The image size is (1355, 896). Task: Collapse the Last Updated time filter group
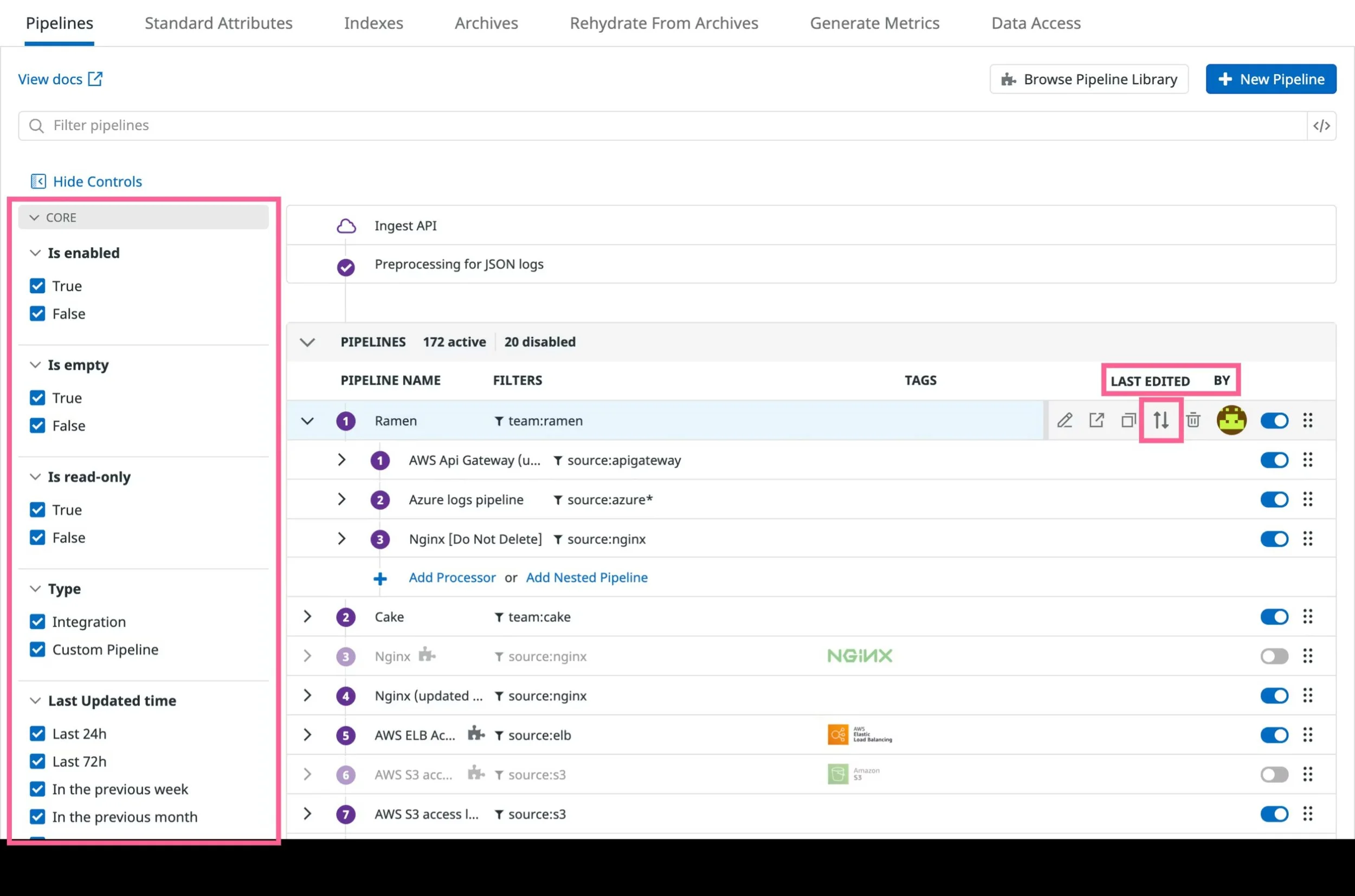point(34,700)
